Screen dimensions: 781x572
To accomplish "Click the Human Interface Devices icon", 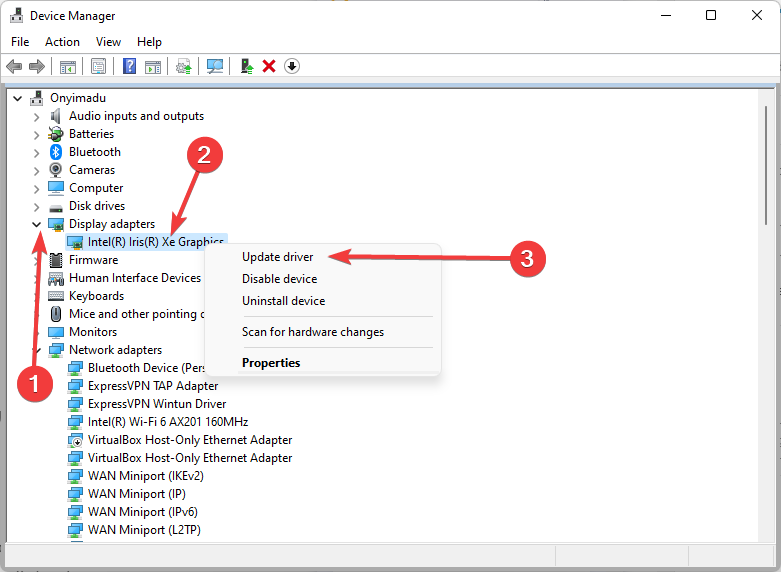I will 56,278.
